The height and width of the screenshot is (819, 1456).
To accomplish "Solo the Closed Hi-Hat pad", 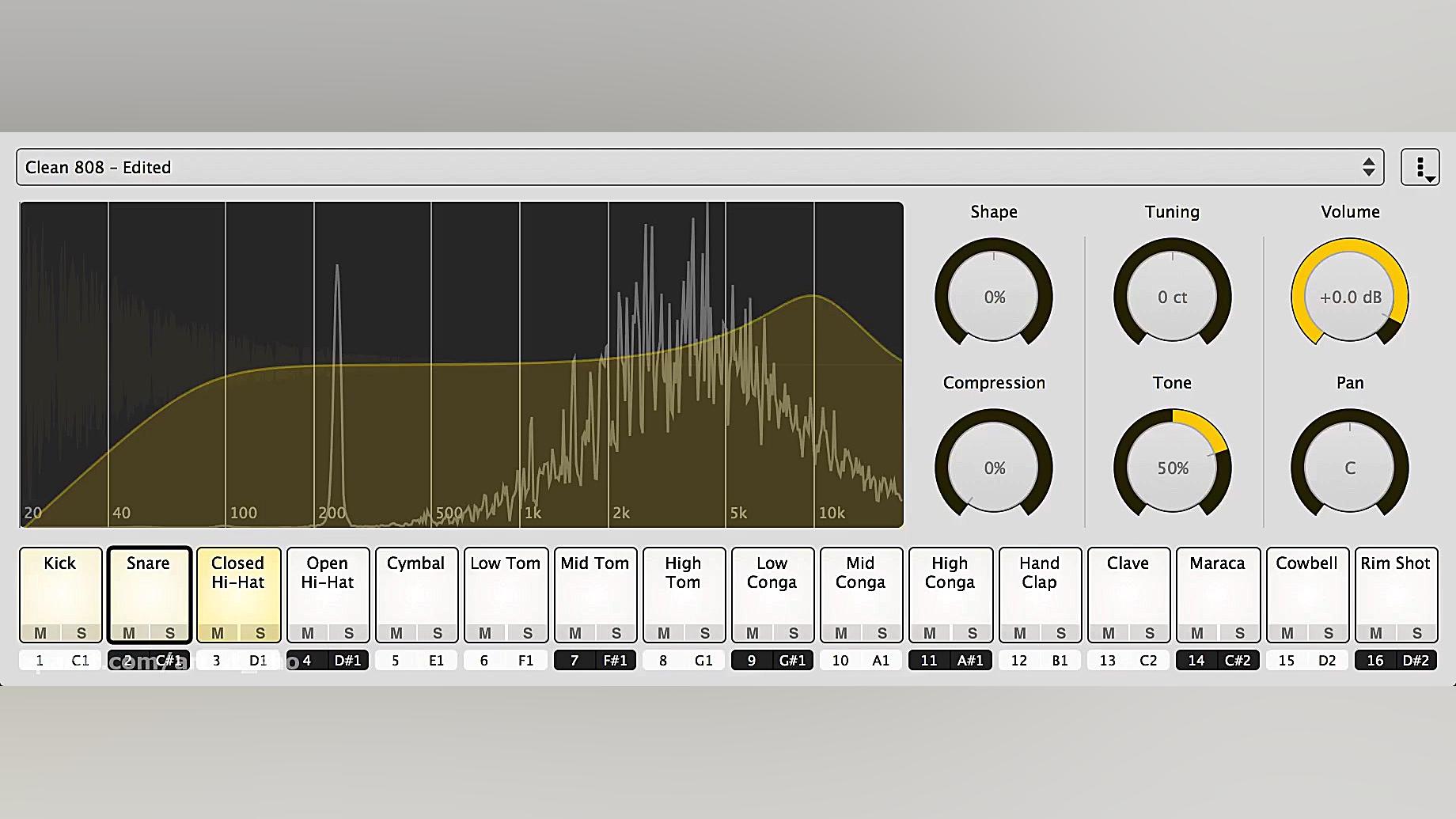I will (260, 633).
